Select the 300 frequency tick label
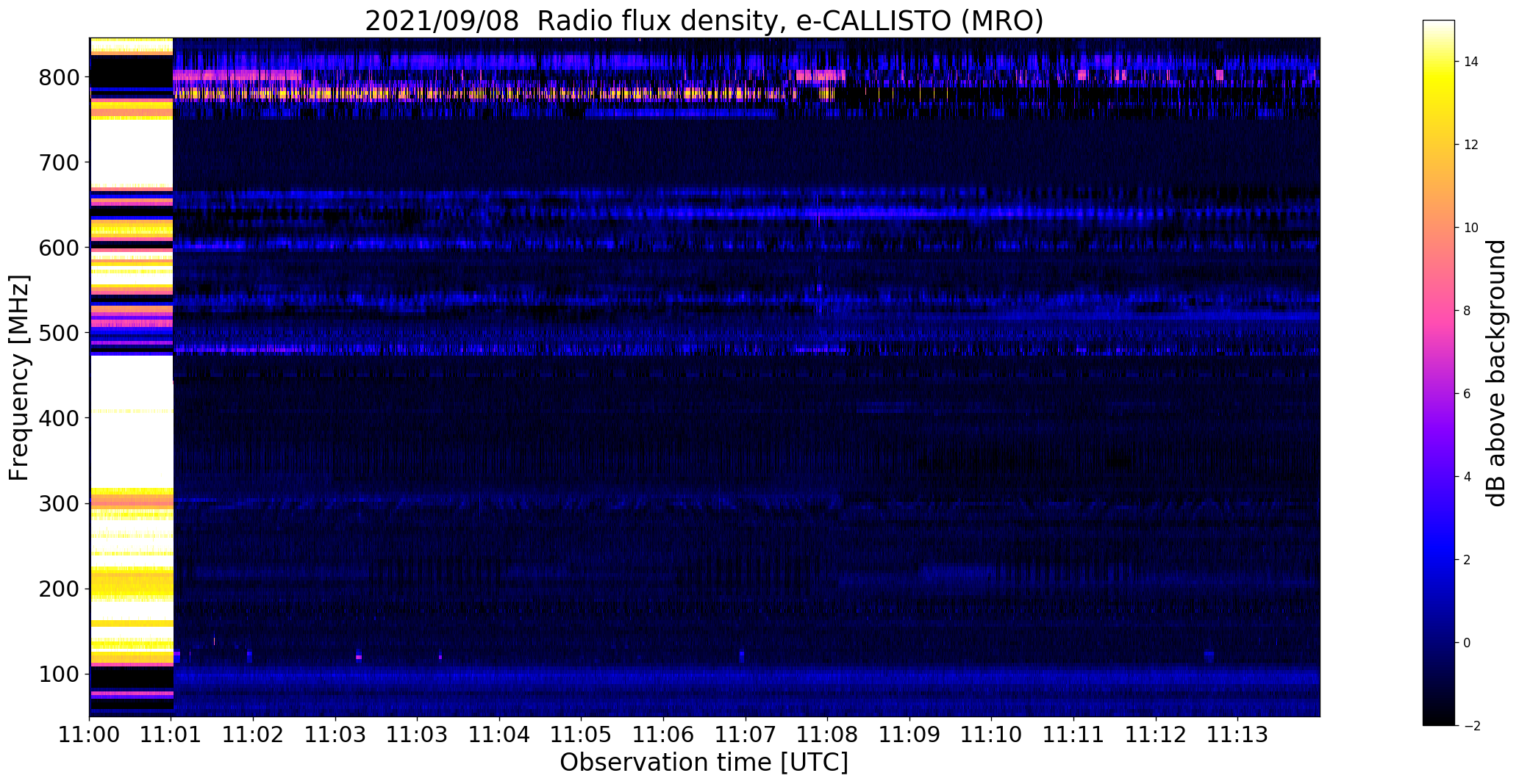The width and height of the screenshot is (1519, 784). (59, 503)
